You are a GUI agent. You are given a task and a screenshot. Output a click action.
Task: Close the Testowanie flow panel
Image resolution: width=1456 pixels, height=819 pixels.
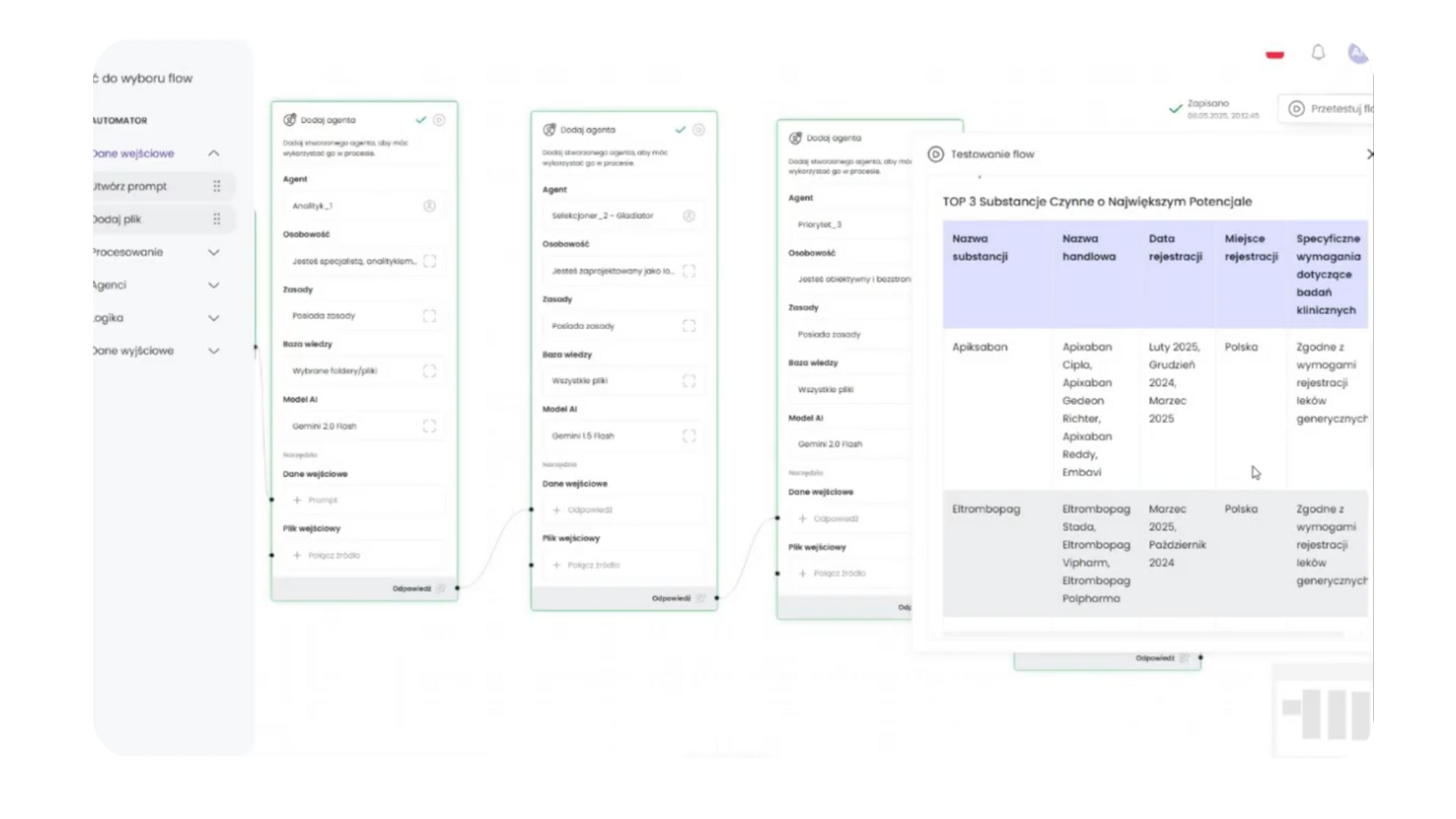click(x=1370, y=154)
